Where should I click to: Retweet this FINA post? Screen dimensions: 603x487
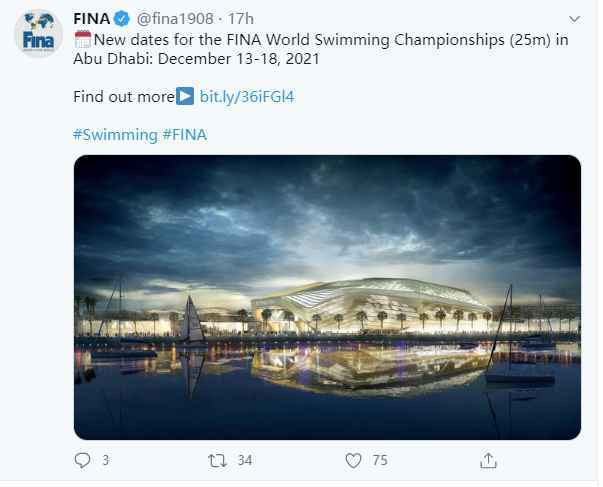point(217,460)
